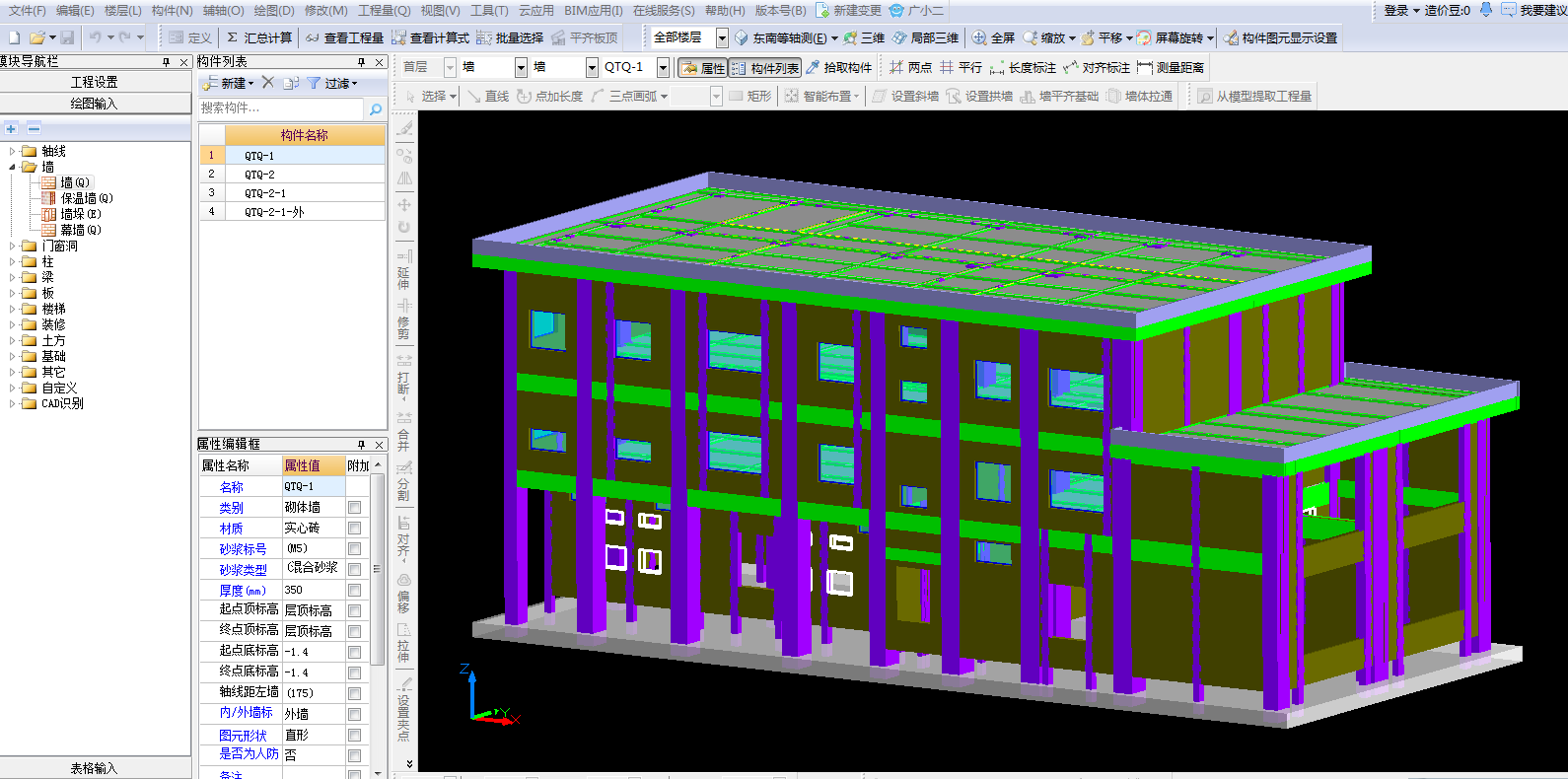Image resolution: width=1568 pixels, height=779 pixels.
Task: Open the QTQ-1 component dropdown
Action: [x=663, y=67]
